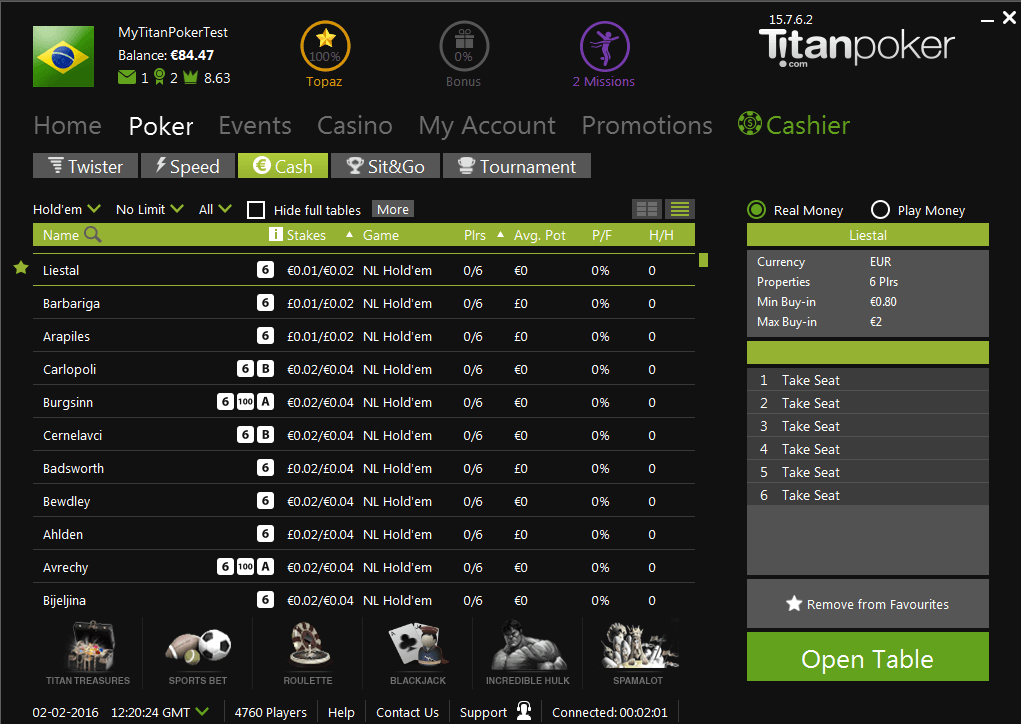Screen dimensions: 1021x724
Task: Click the Support headset icon
Action: coord(524,711)
